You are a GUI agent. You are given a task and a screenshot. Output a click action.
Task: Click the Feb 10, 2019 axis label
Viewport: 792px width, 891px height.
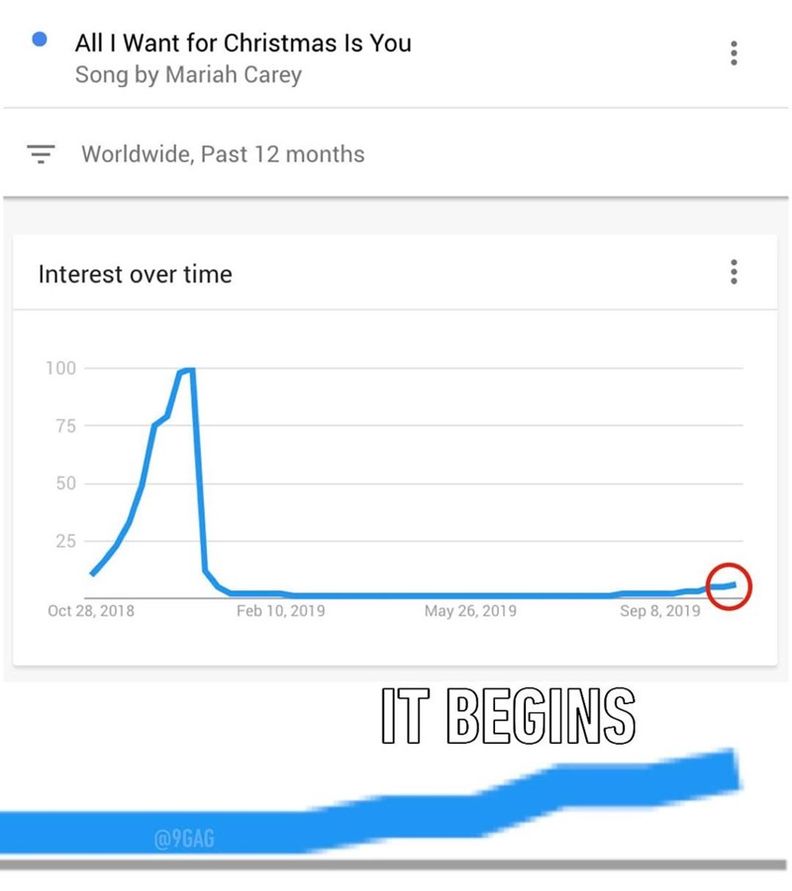281,611
